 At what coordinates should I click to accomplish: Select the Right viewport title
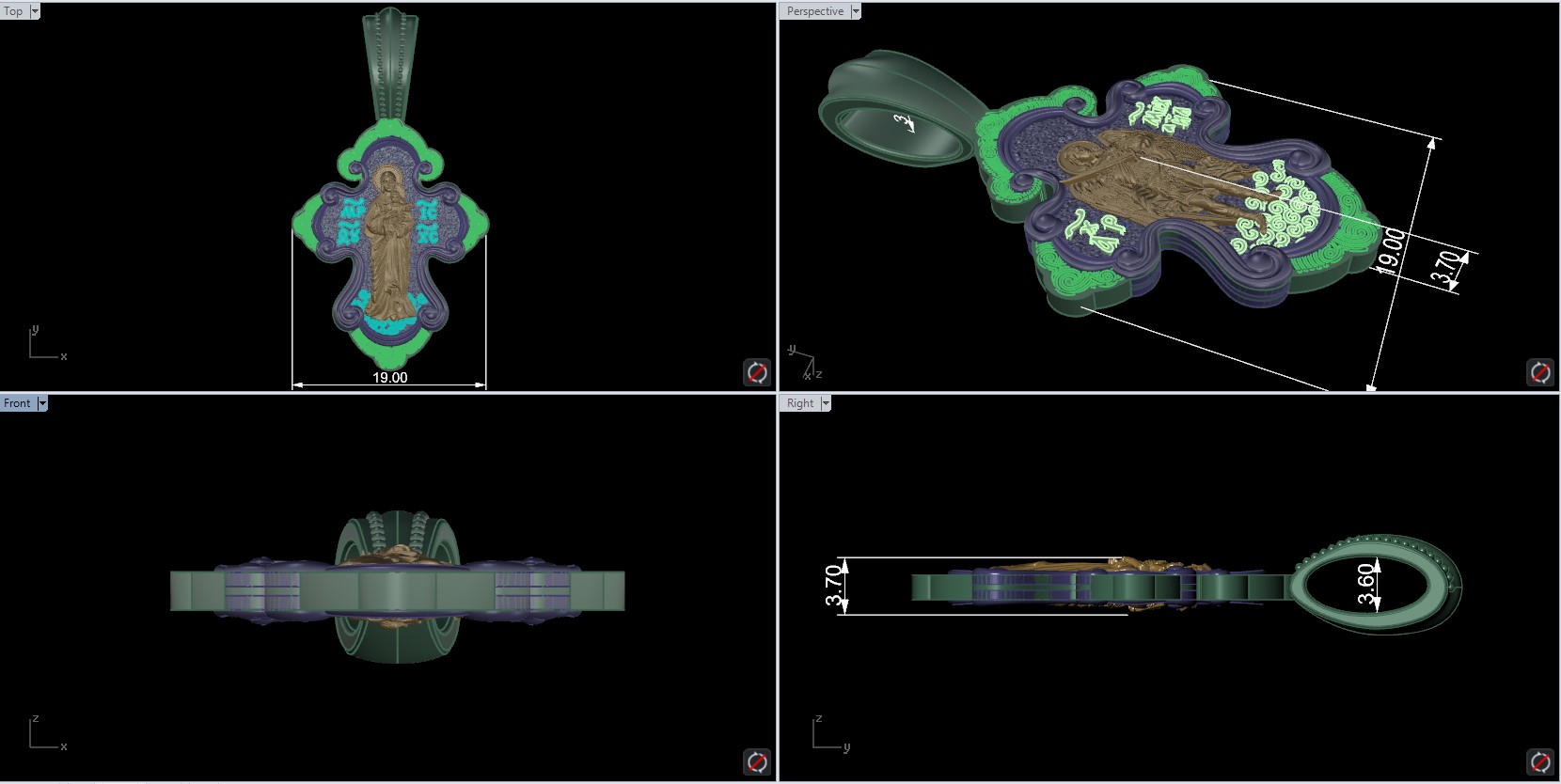click(x=800, y=403)
